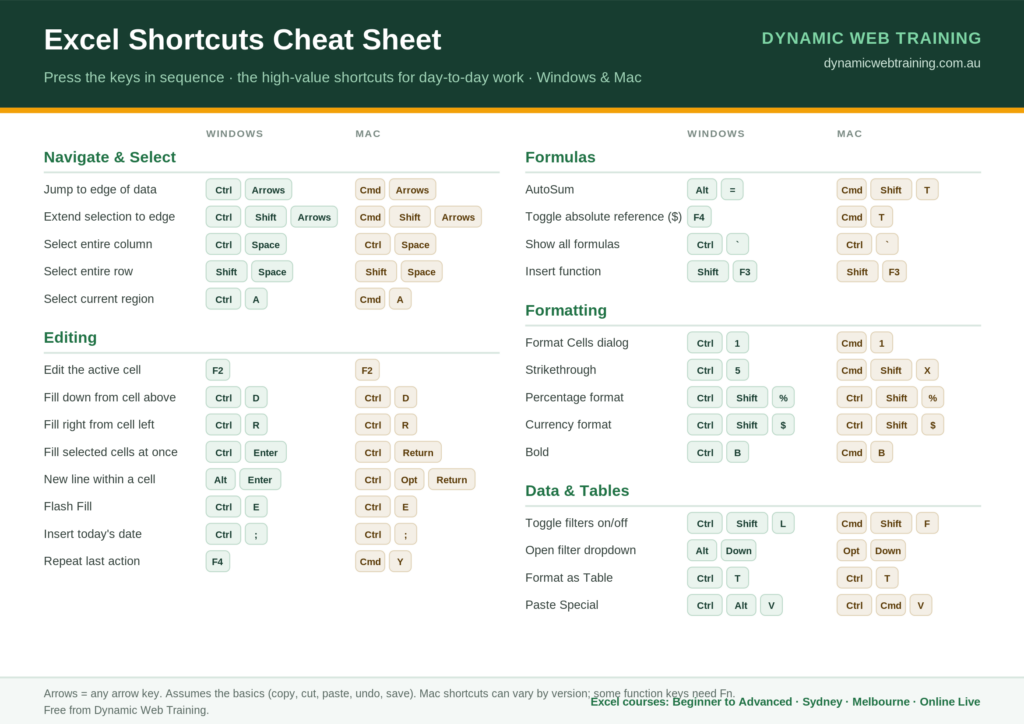Click the Fill selected cells at once label
1024x724 pixels.
[x=110, y=452]
